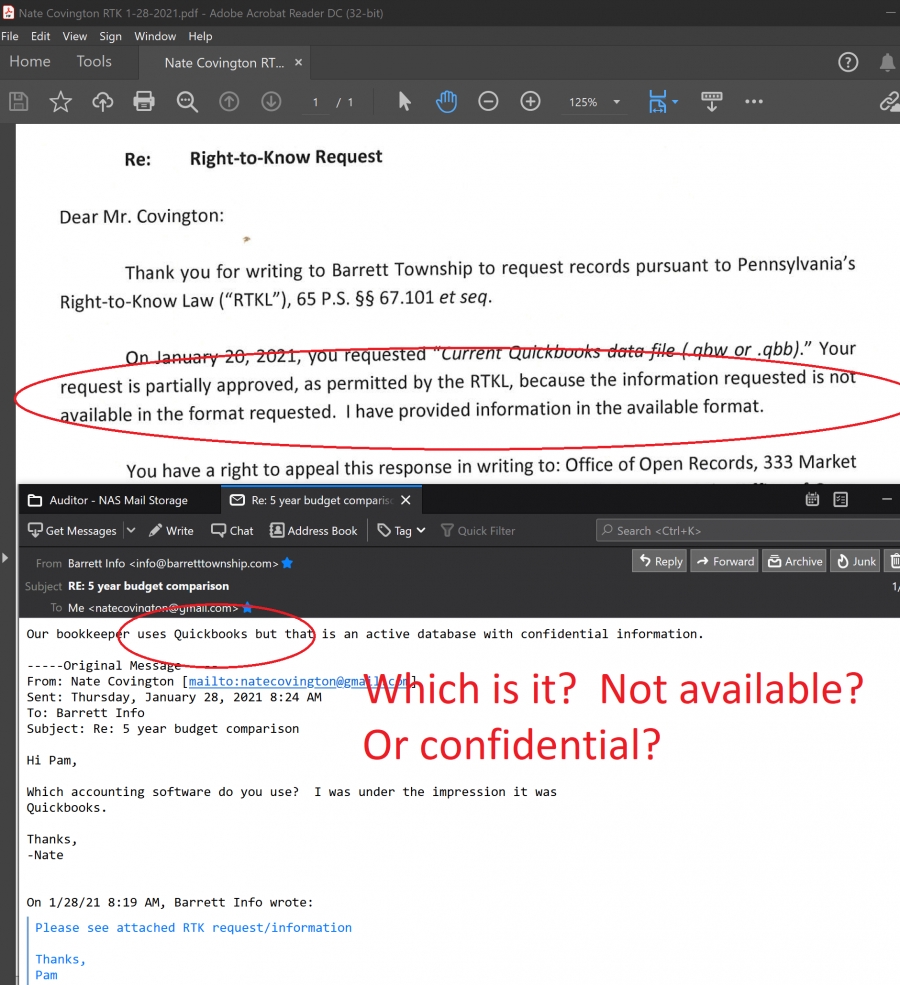Expand the Get Messages dropdown arrow
Screen dimensions: 900x985
click(x=131, y=531)
